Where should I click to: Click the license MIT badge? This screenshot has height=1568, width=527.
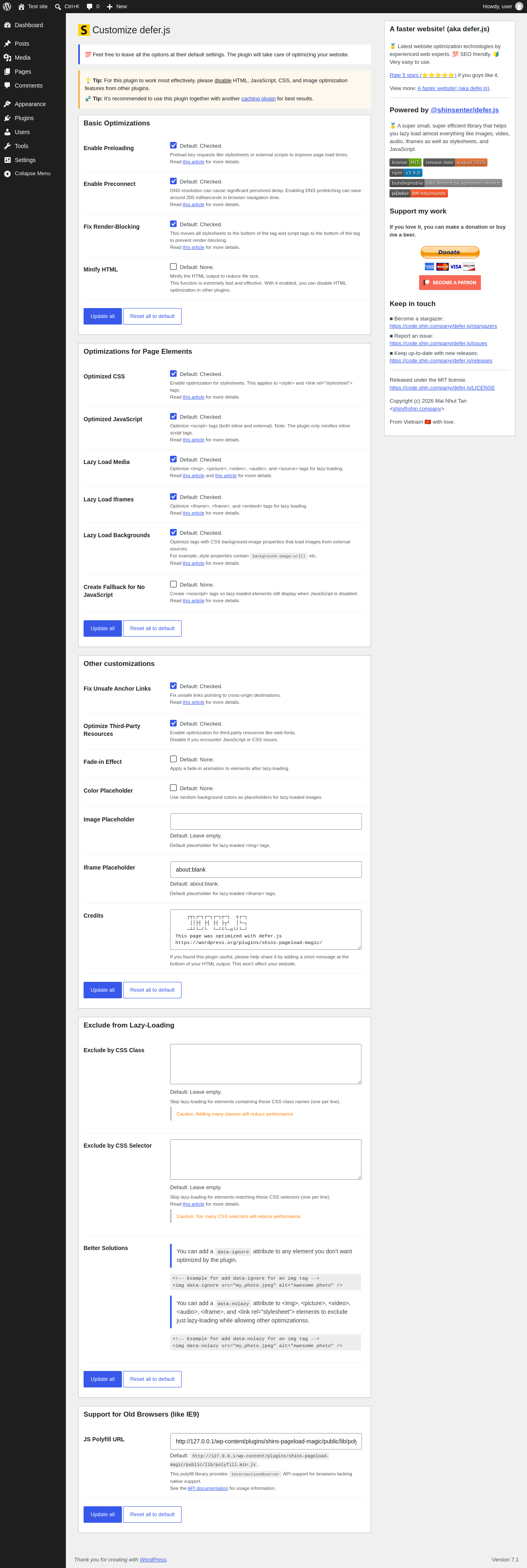tap(405, 162)
